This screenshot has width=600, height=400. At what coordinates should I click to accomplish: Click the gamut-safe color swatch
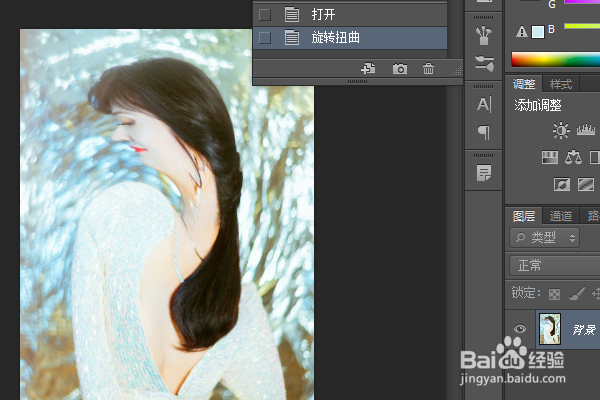tap(538, 32)
